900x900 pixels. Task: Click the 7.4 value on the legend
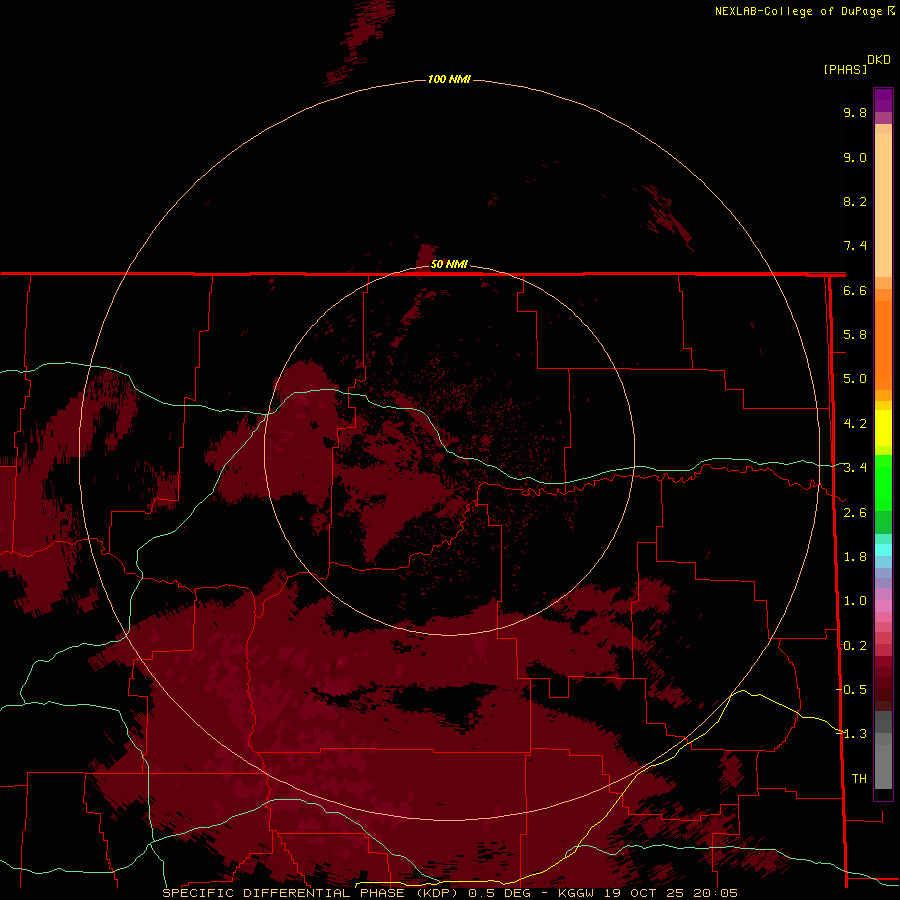[855, 246]
